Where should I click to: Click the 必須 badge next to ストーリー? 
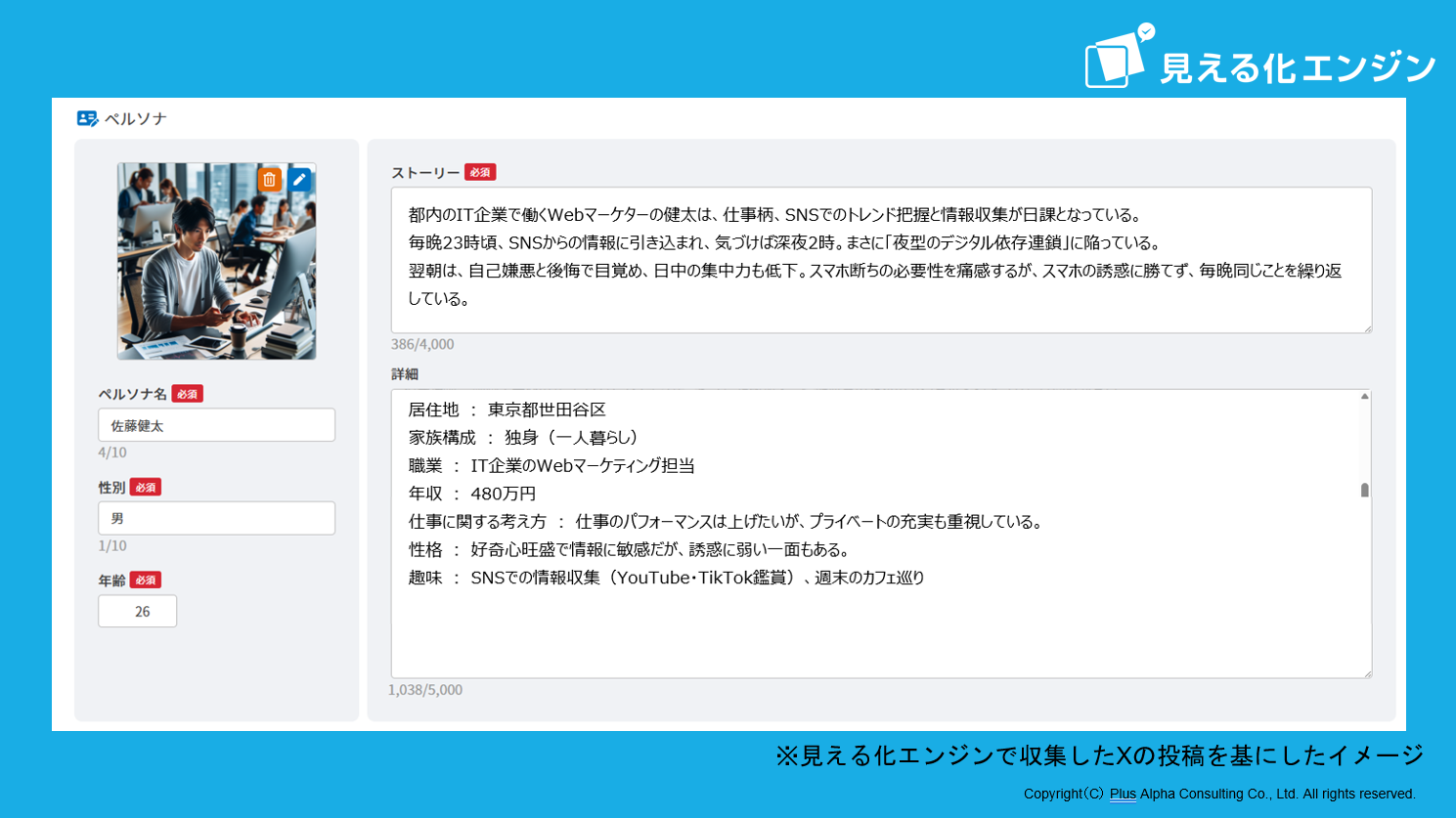coord(480,172)
